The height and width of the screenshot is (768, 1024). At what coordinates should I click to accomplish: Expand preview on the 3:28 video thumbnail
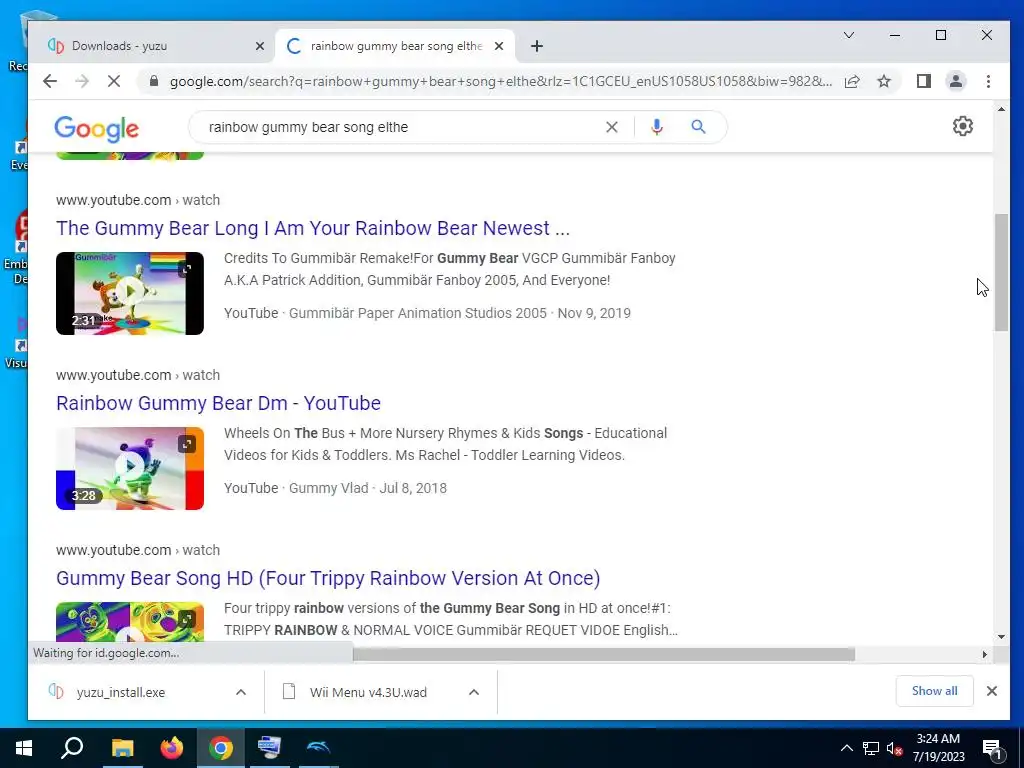pos(187,444)
